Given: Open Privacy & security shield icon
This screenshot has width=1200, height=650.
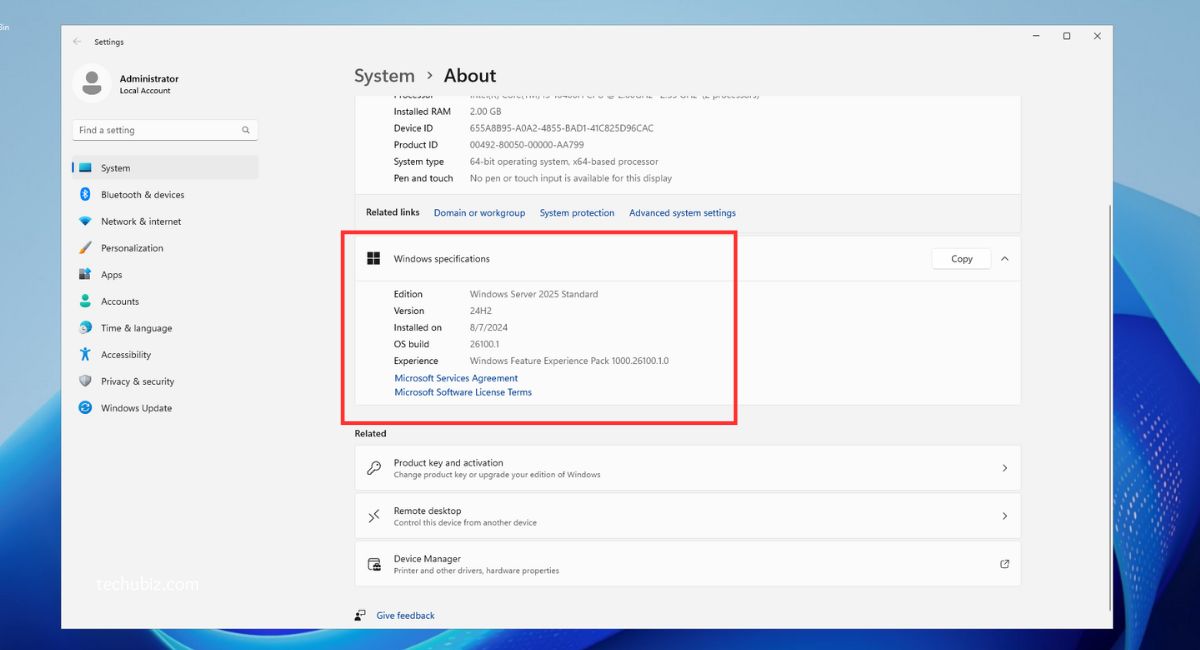Looking at the screenshot, I should 85,381.
